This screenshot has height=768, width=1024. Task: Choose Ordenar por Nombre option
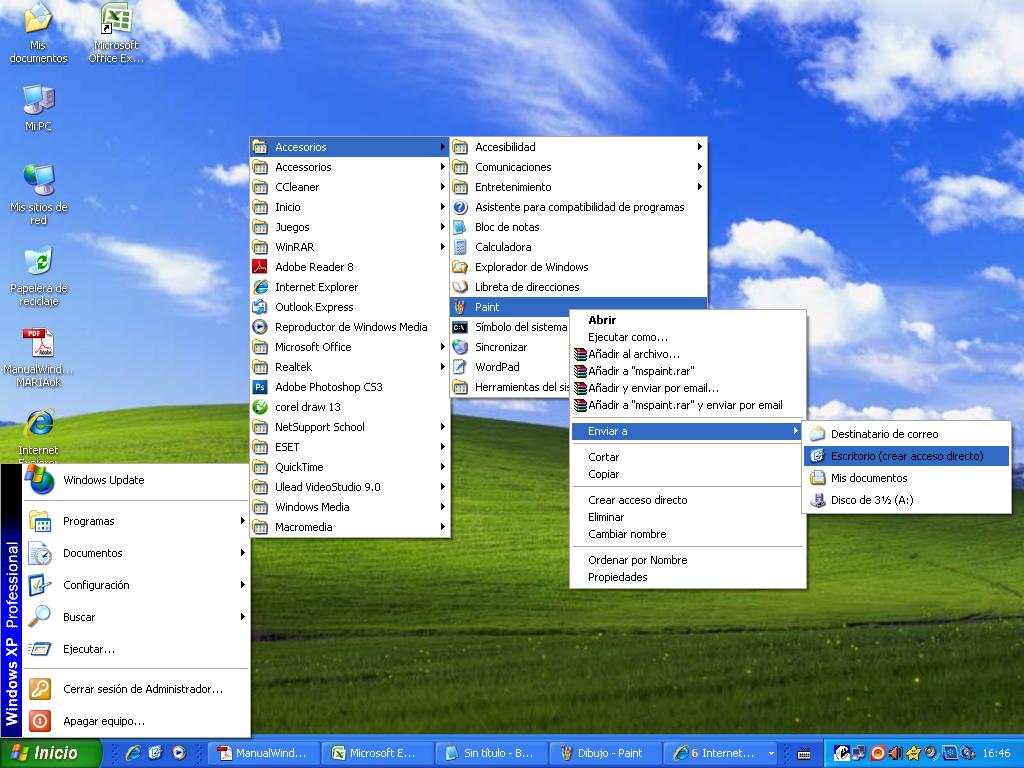click(x=688, y=560)
